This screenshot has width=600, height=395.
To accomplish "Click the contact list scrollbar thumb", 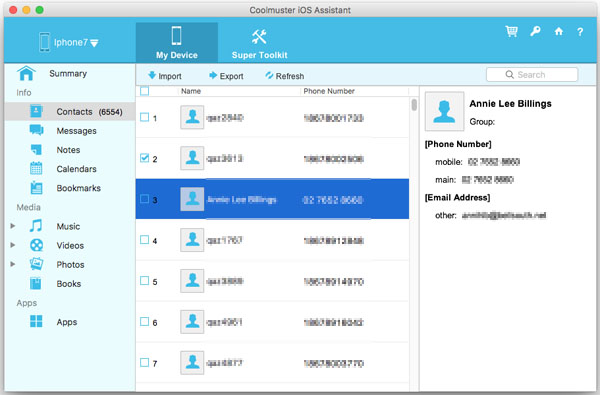I will pyautogui.click(x=414, y=105).
